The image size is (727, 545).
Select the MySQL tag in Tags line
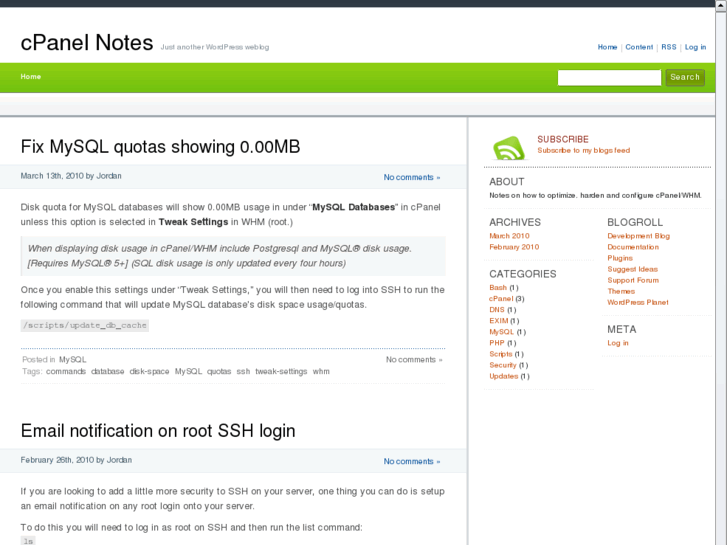(188, 371)
